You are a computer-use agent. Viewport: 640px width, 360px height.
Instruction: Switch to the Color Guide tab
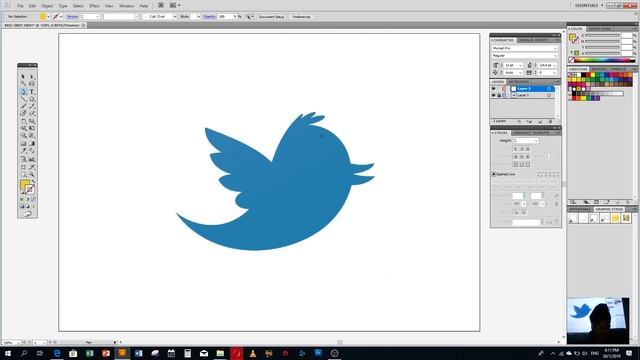[x=599, y=29]
